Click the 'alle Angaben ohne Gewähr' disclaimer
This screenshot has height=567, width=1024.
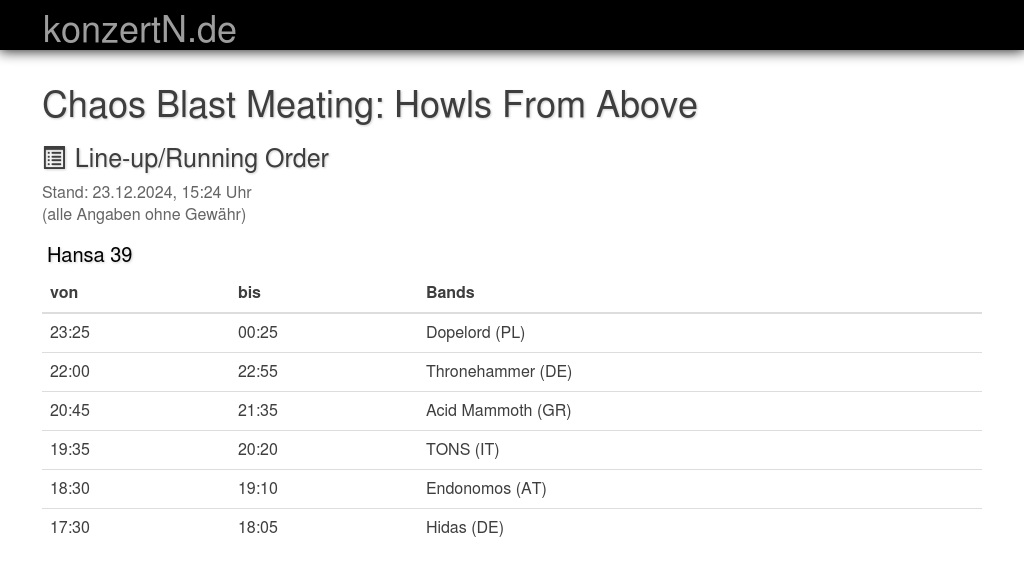(144, 215)
